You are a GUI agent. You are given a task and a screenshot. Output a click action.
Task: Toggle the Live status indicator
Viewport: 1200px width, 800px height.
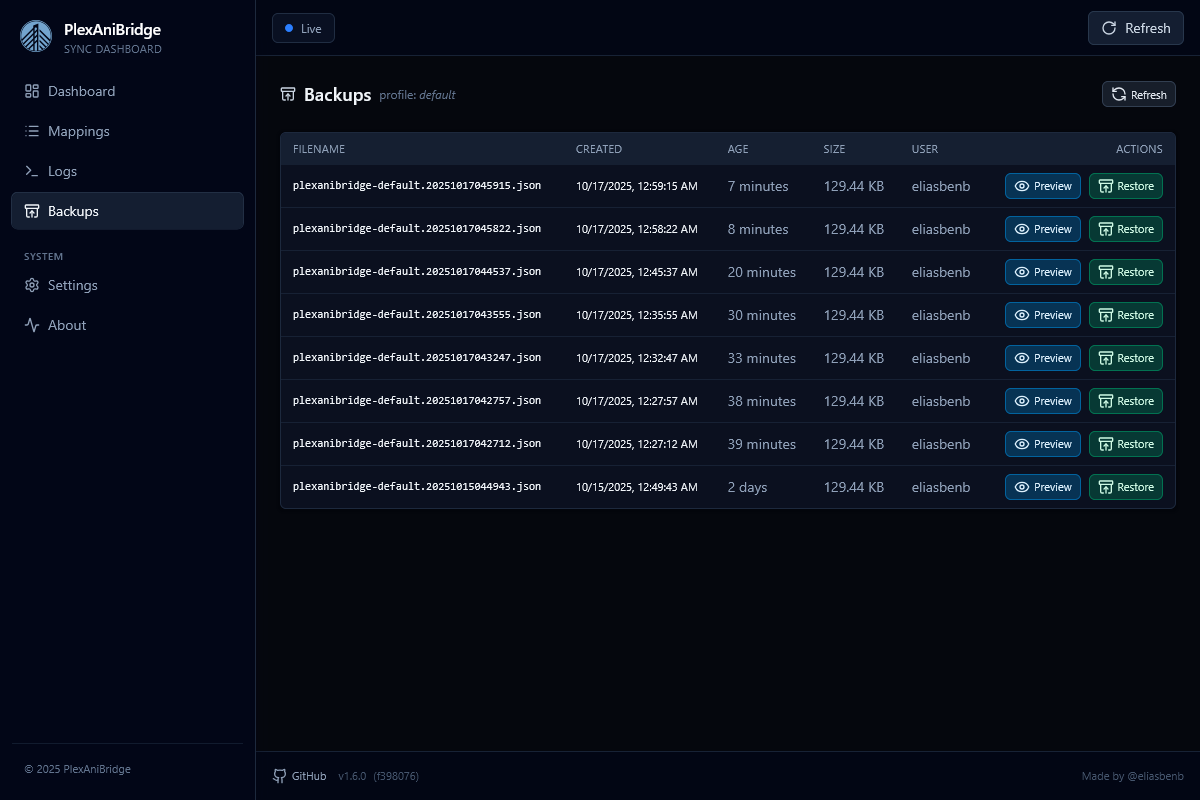pos(303,28)
